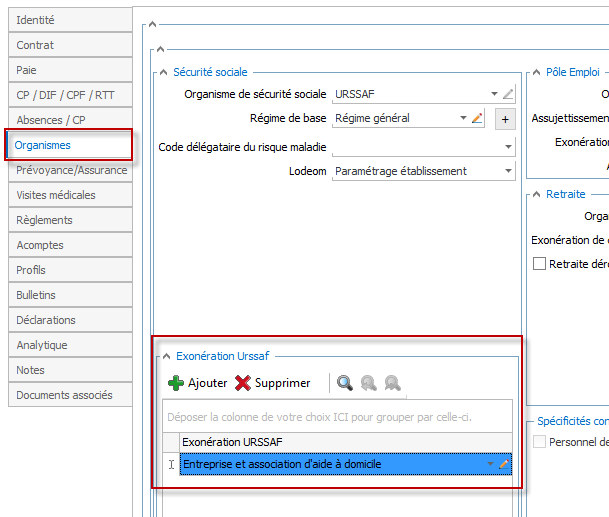609x517 pixels.
Task: Click the second greyed magnifier icon in the toolbar
Action: tap(369, 383)
